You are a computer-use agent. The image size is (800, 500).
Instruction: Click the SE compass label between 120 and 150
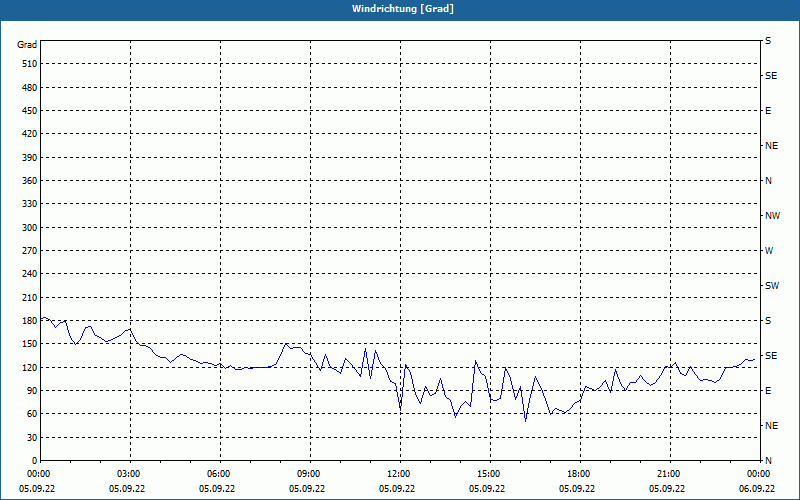(771, 356)
